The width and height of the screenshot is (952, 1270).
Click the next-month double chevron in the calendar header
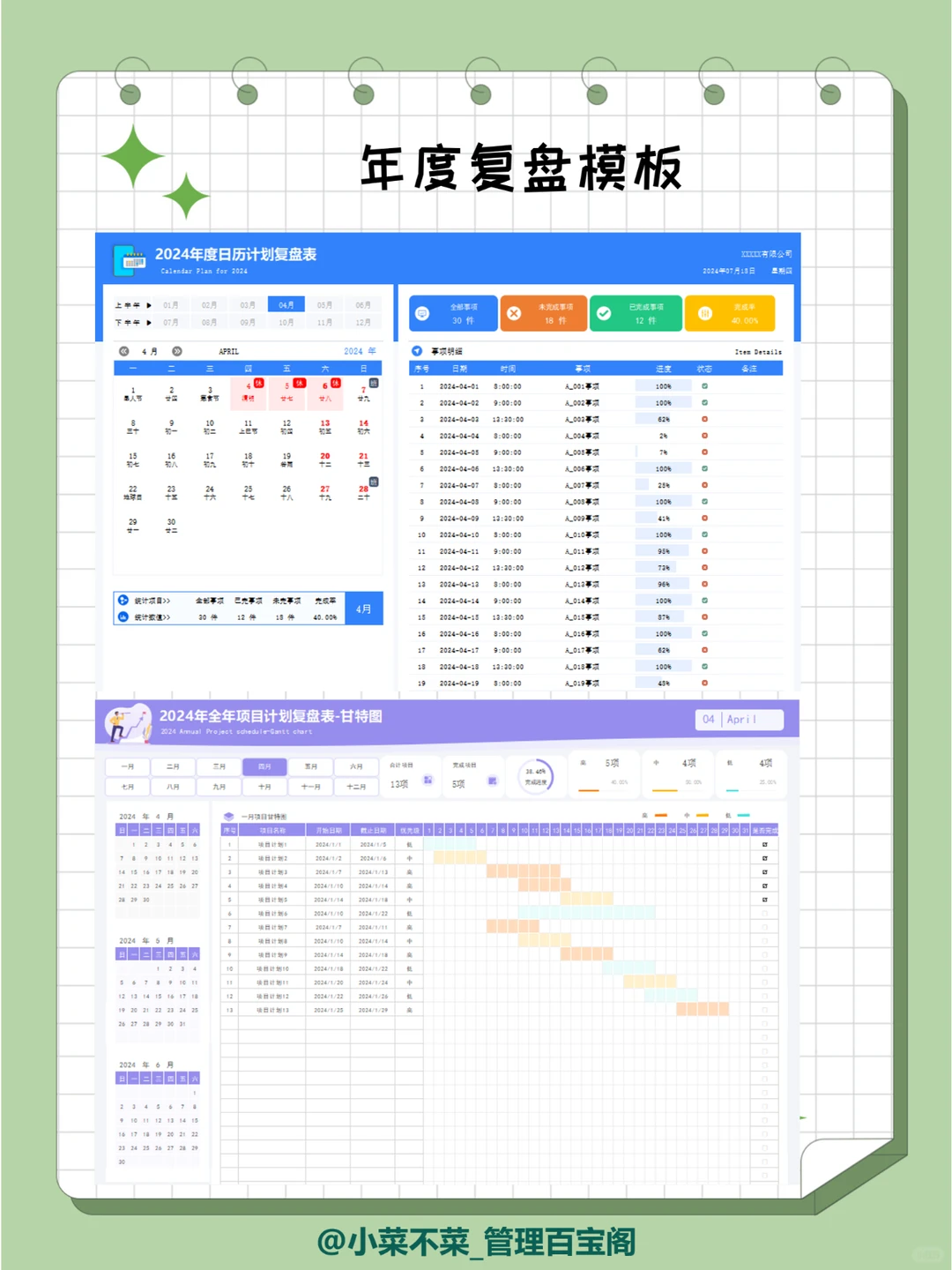[x=176, y=351]
